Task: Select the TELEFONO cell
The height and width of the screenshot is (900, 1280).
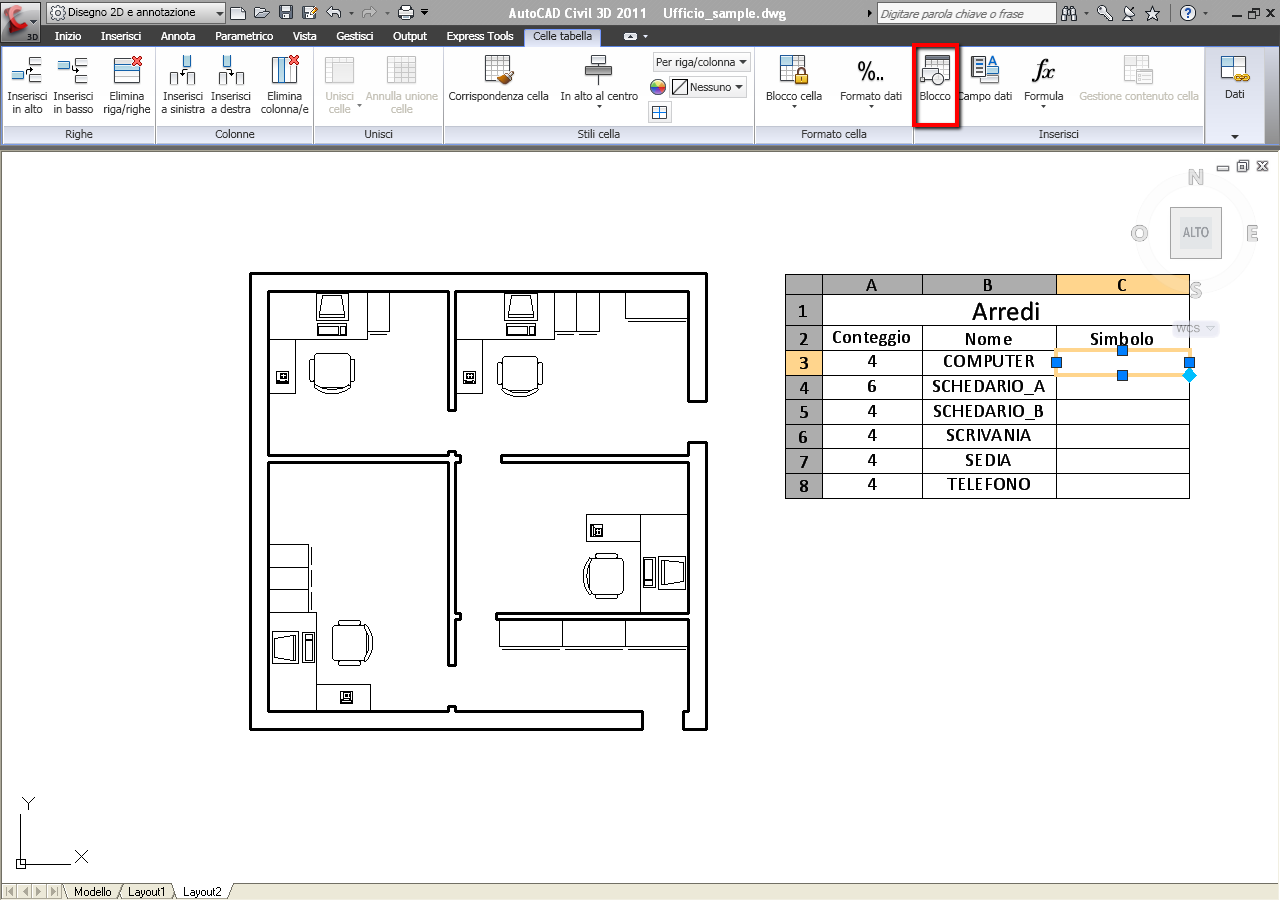Action: tap(989, 485)
